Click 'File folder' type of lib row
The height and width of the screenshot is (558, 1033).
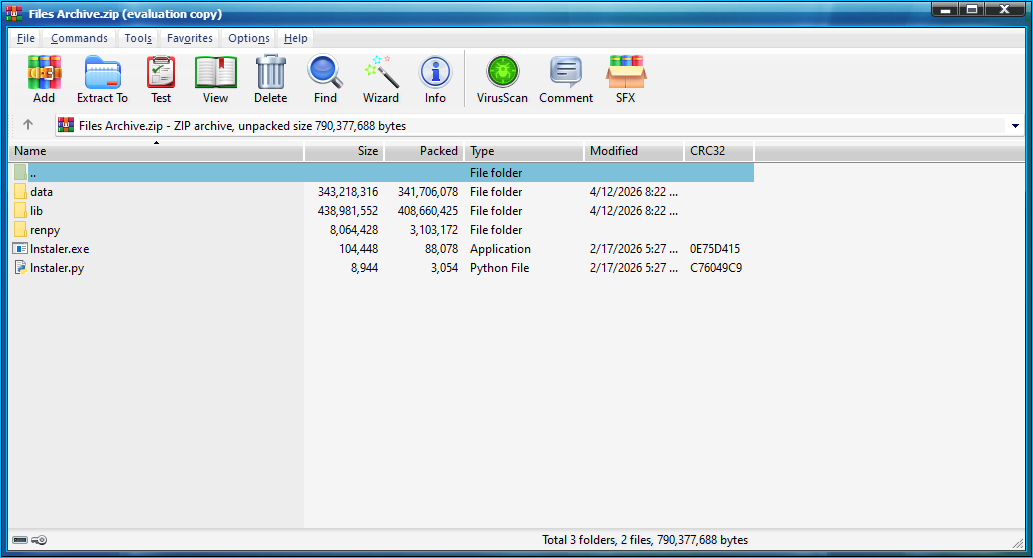point(496,211)
